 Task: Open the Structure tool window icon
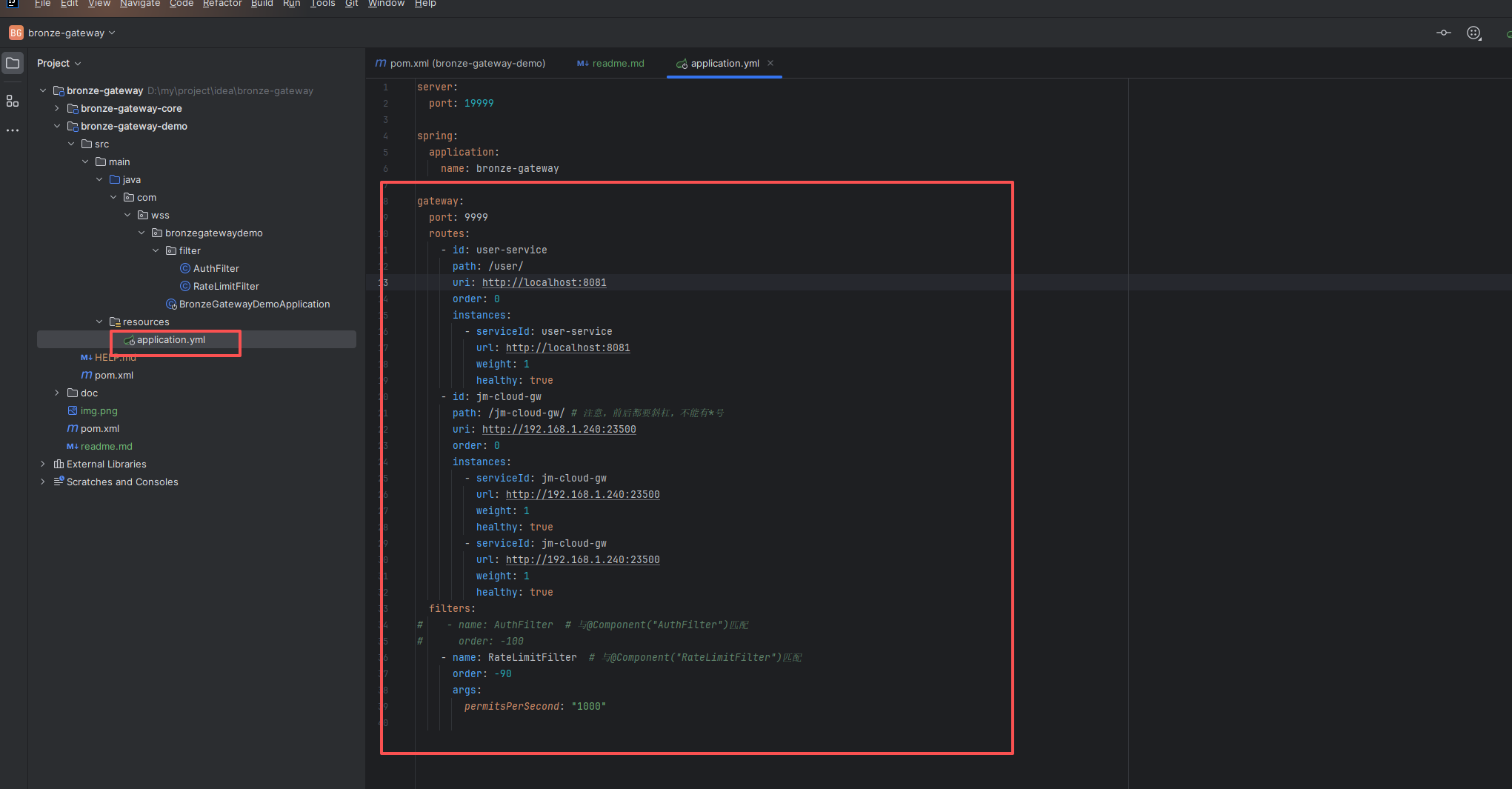pyautogui.click(x=13, y=101)
